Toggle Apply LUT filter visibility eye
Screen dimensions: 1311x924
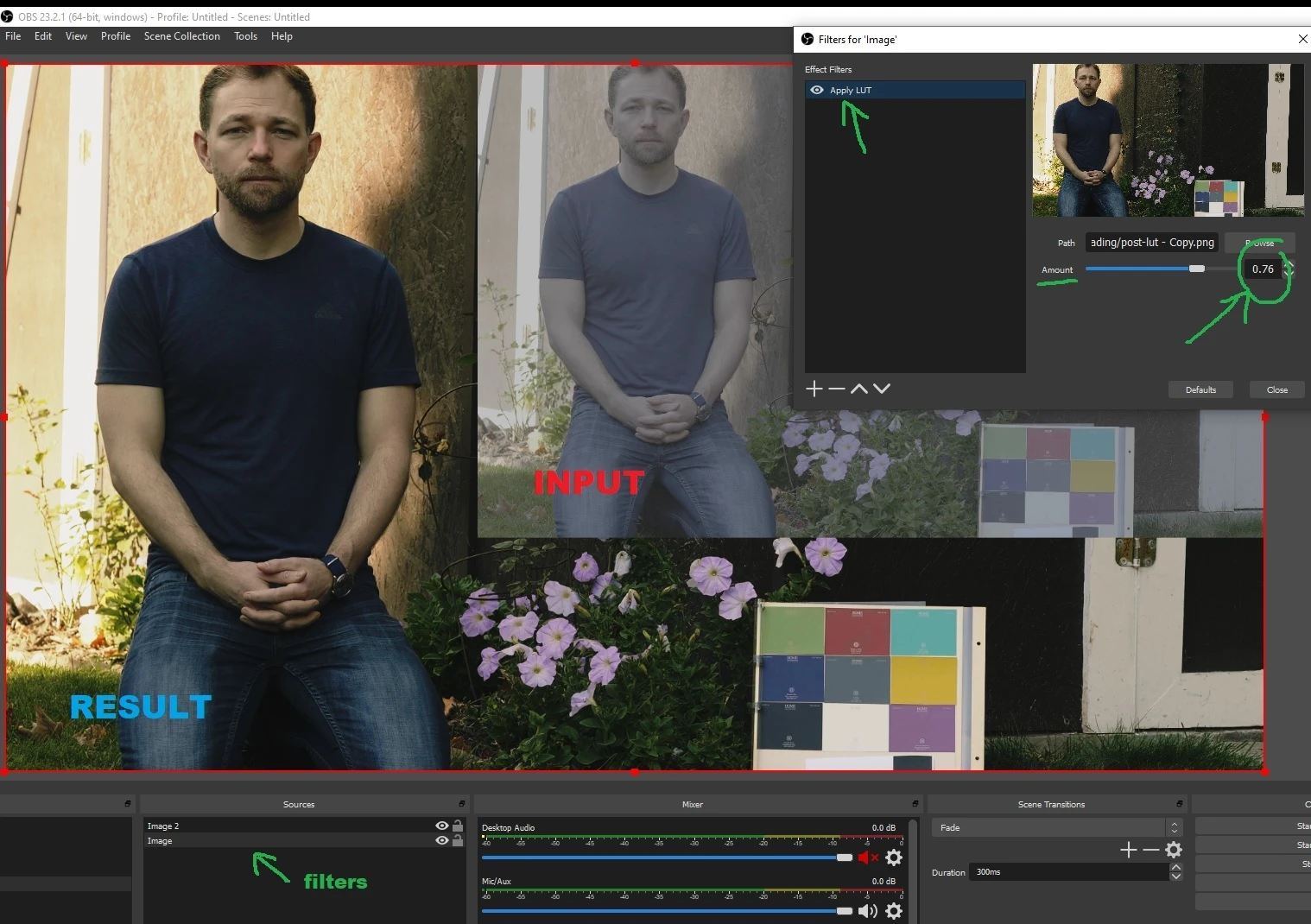[x=816, y=90]
